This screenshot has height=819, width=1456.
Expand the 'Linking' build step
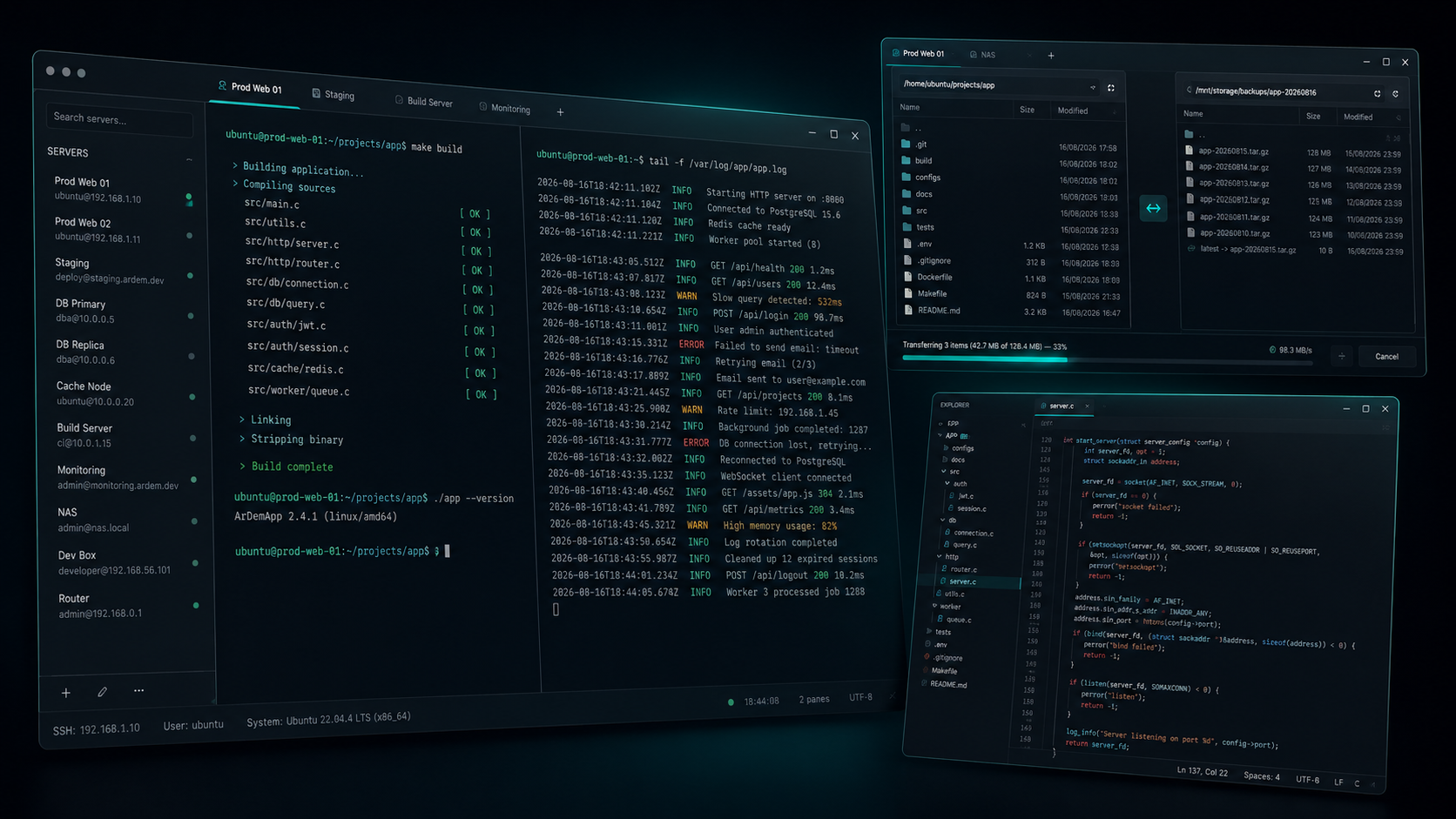[x=242, y=420]
